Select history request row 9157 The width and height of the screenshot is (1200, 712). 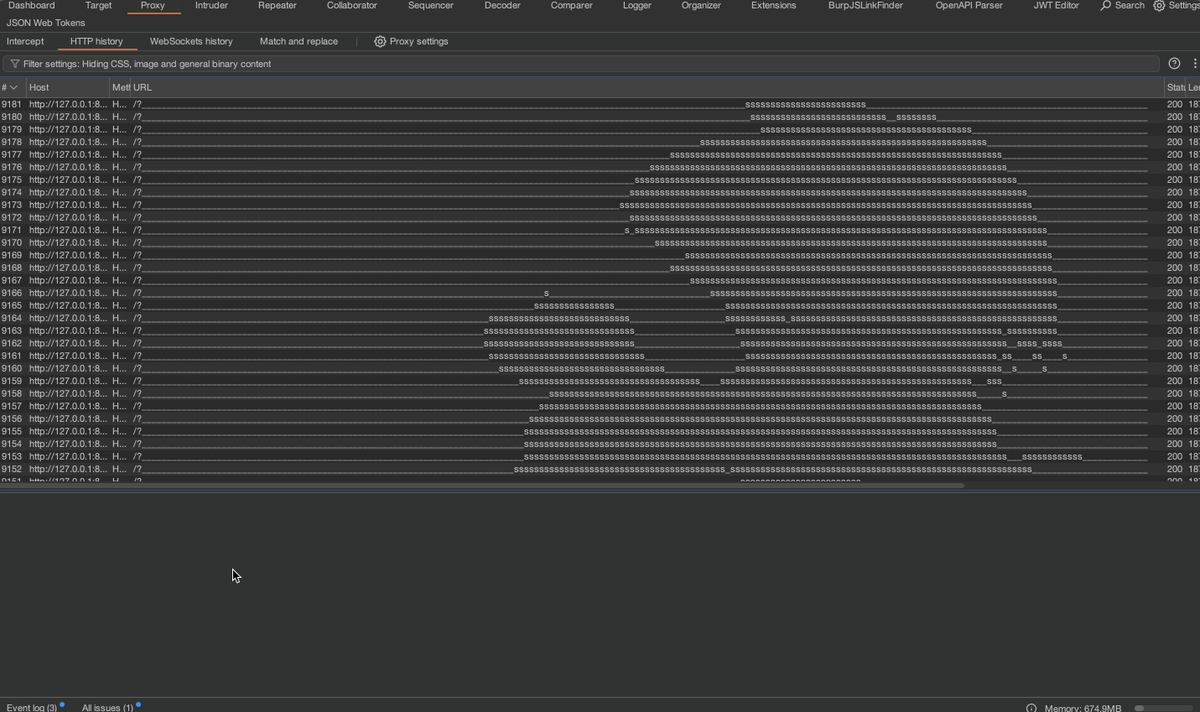point(600,406)
